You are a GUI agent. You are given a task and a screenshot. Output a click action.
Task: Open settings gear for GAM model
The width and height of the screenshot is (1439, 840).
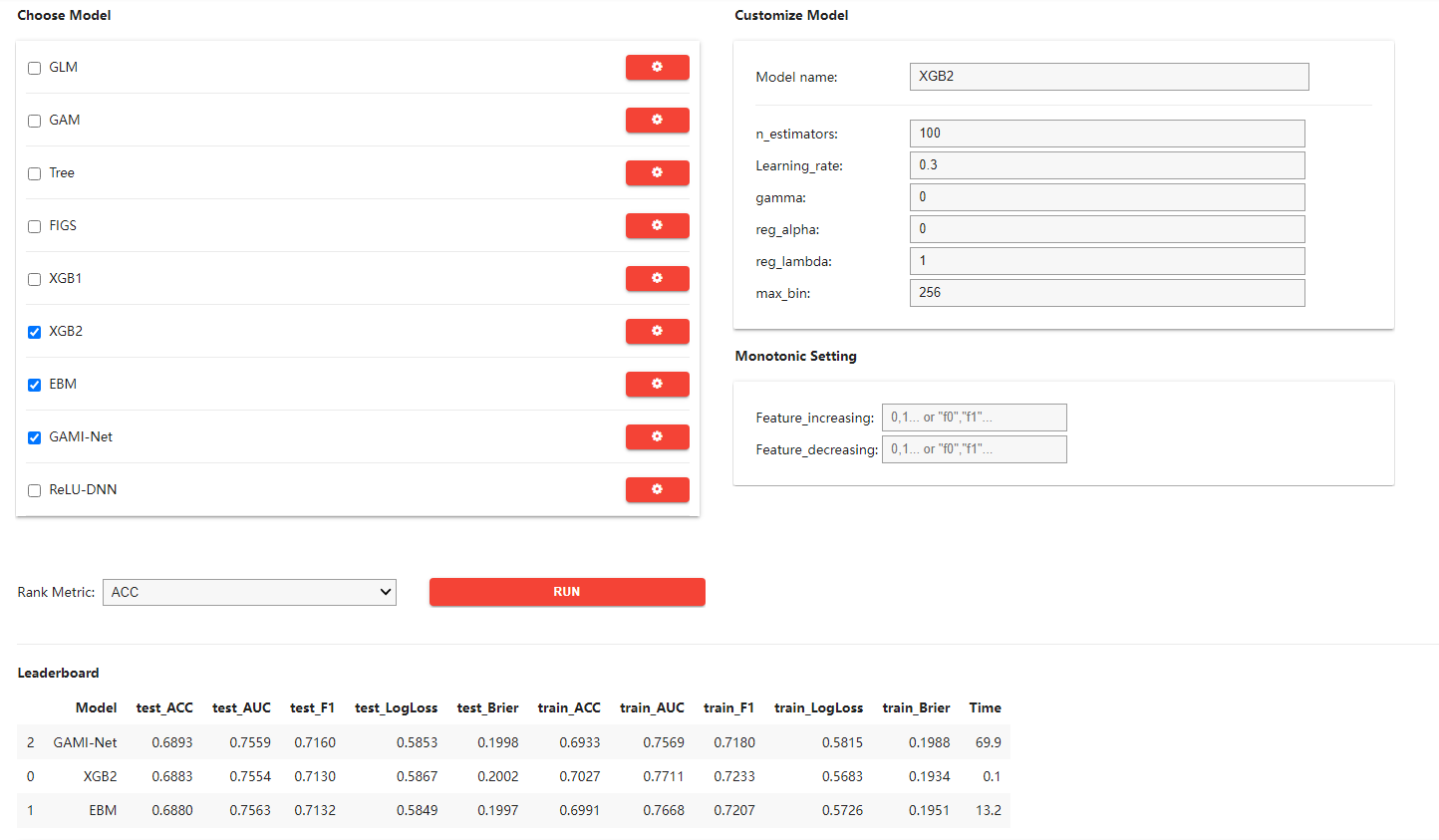(657, 120)
